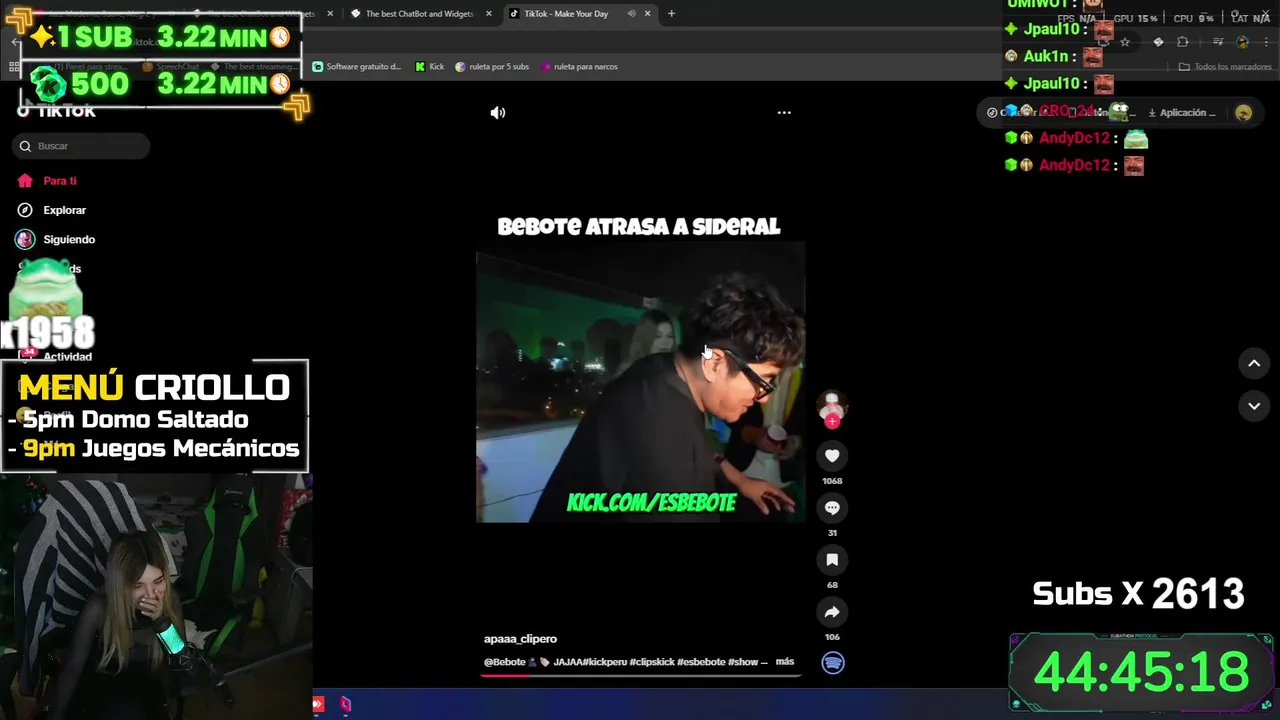Mute the TikTok video with speaker icon
Screen dimensions: 1280x720
[x=497, y=113]
